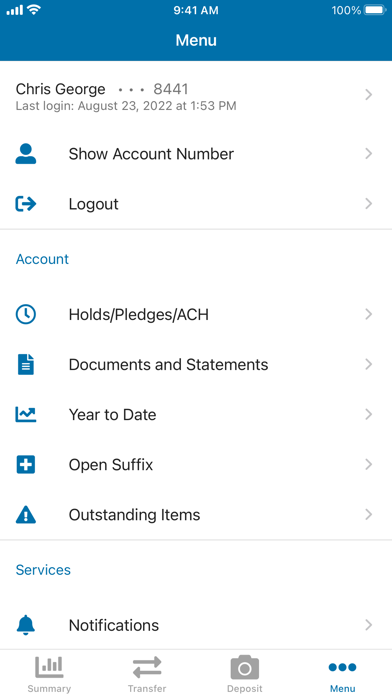
Task: Select the Menu tab label
Action: pos(343,689)
